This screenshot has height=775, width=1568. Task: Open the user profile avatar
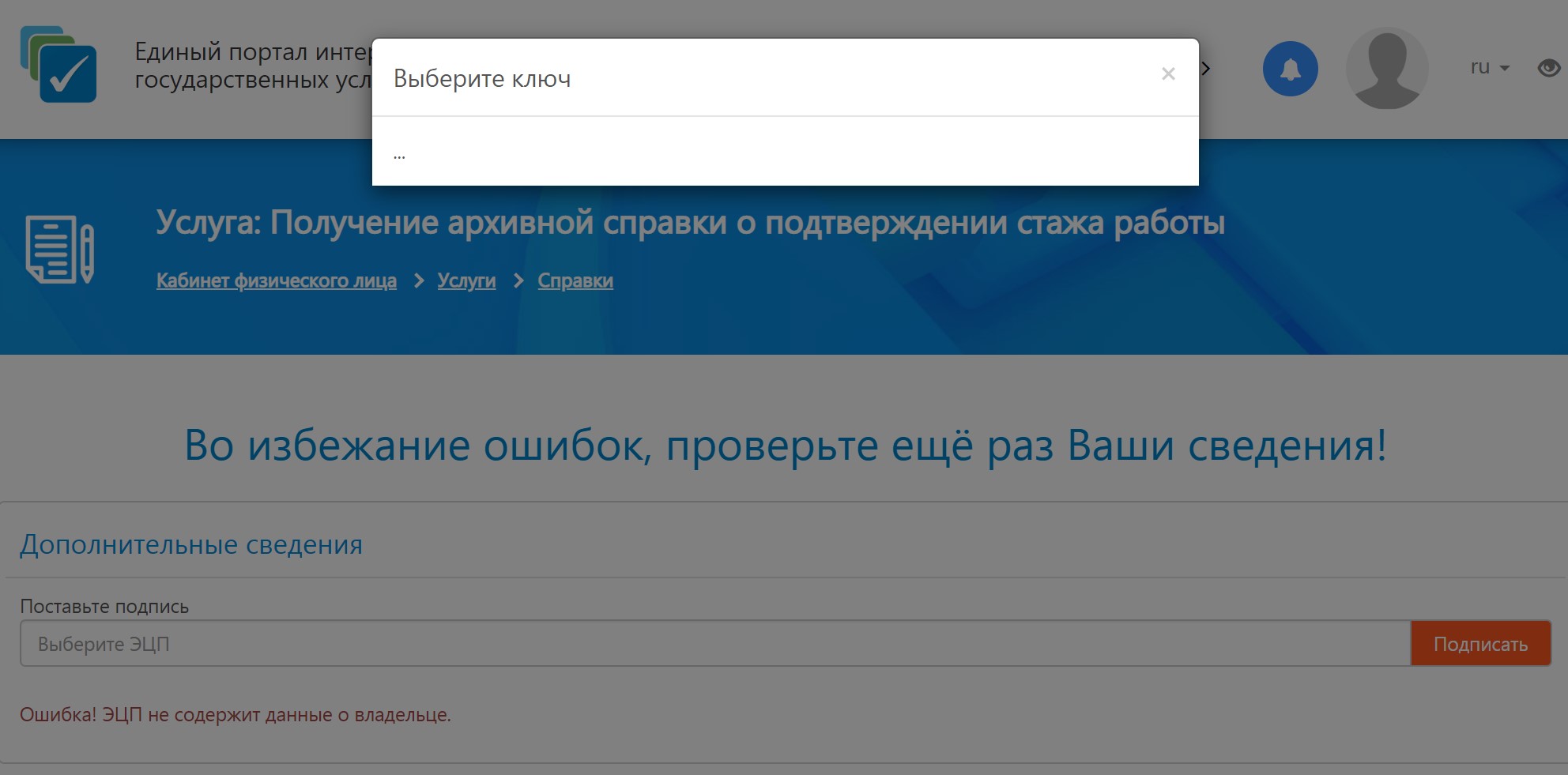pos(1386,69)
